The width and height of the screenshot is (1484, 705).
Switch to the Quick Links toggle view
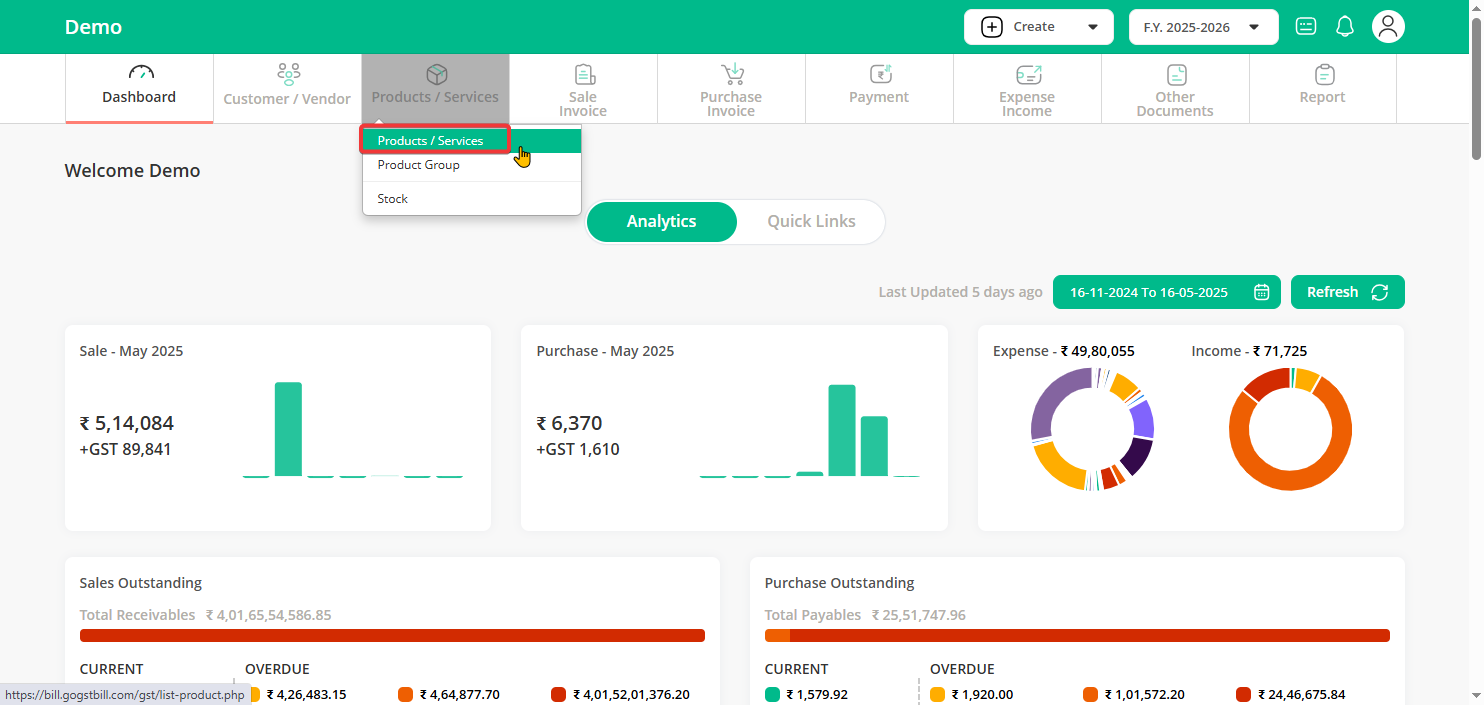811,222
